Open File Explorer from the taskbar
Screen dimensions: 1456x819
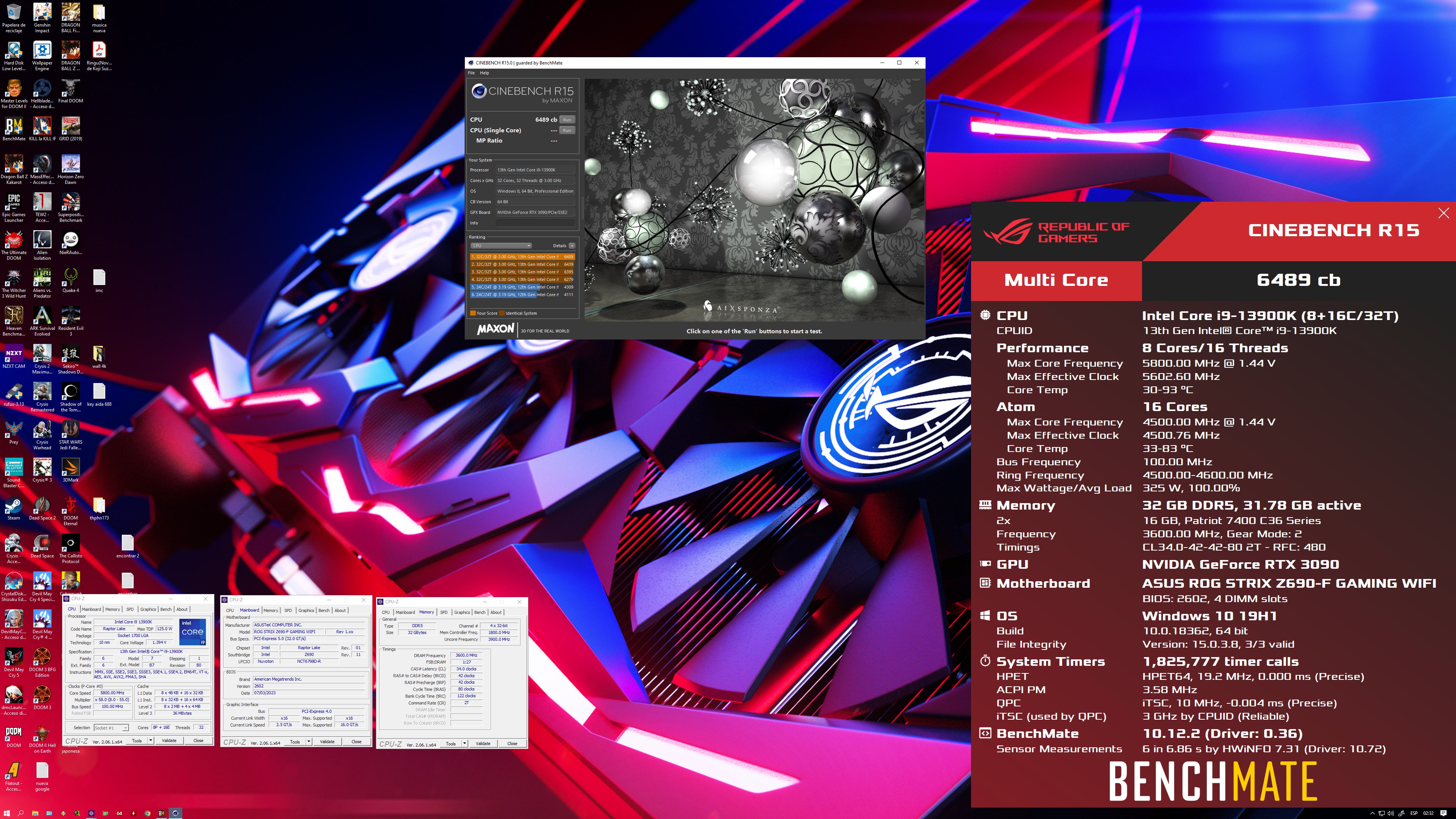35,813
